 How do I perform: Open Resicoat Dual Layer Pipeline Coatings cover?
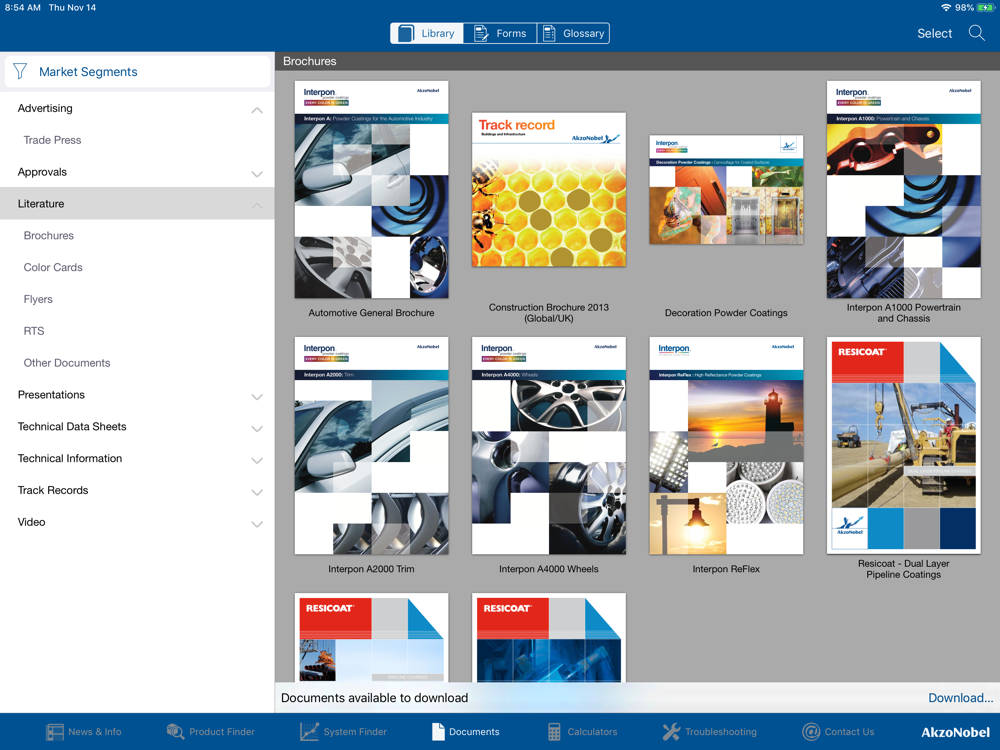[903, 446]
